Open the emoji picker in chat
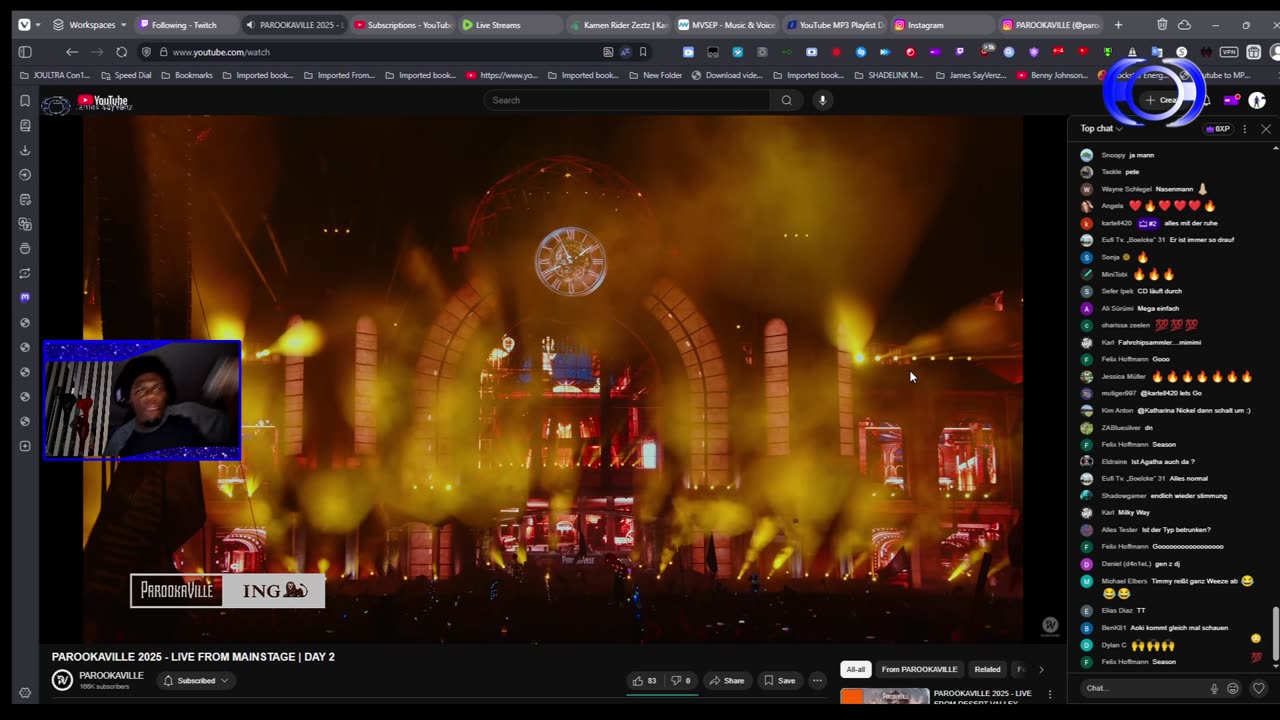Viewport: 1280px width, 720px height. (1233, 688)
